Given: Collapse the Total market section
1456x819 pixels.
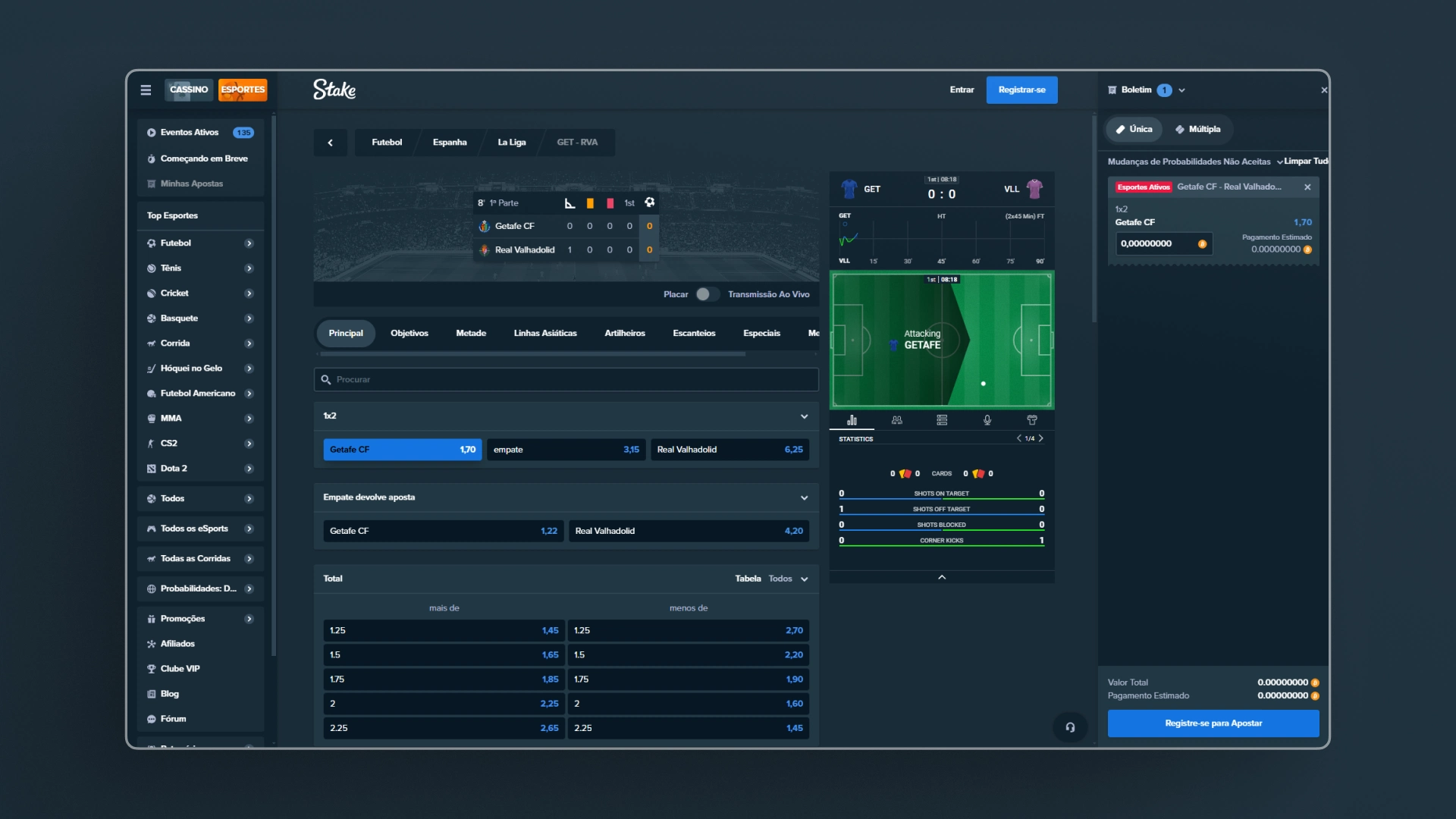Looking at the screenshot, I should 805,579.
